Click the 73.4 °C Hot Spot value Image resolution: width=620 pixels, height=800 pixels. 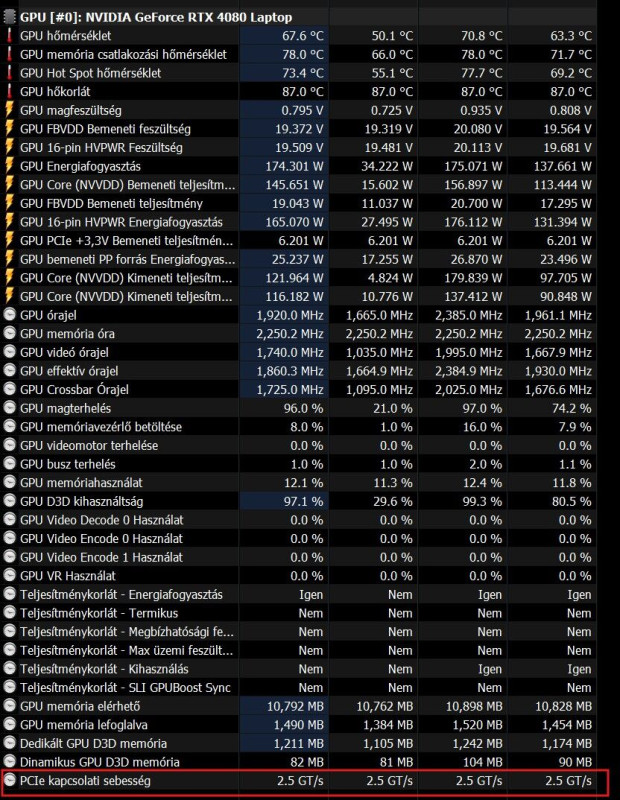click(x=303, y=73)
